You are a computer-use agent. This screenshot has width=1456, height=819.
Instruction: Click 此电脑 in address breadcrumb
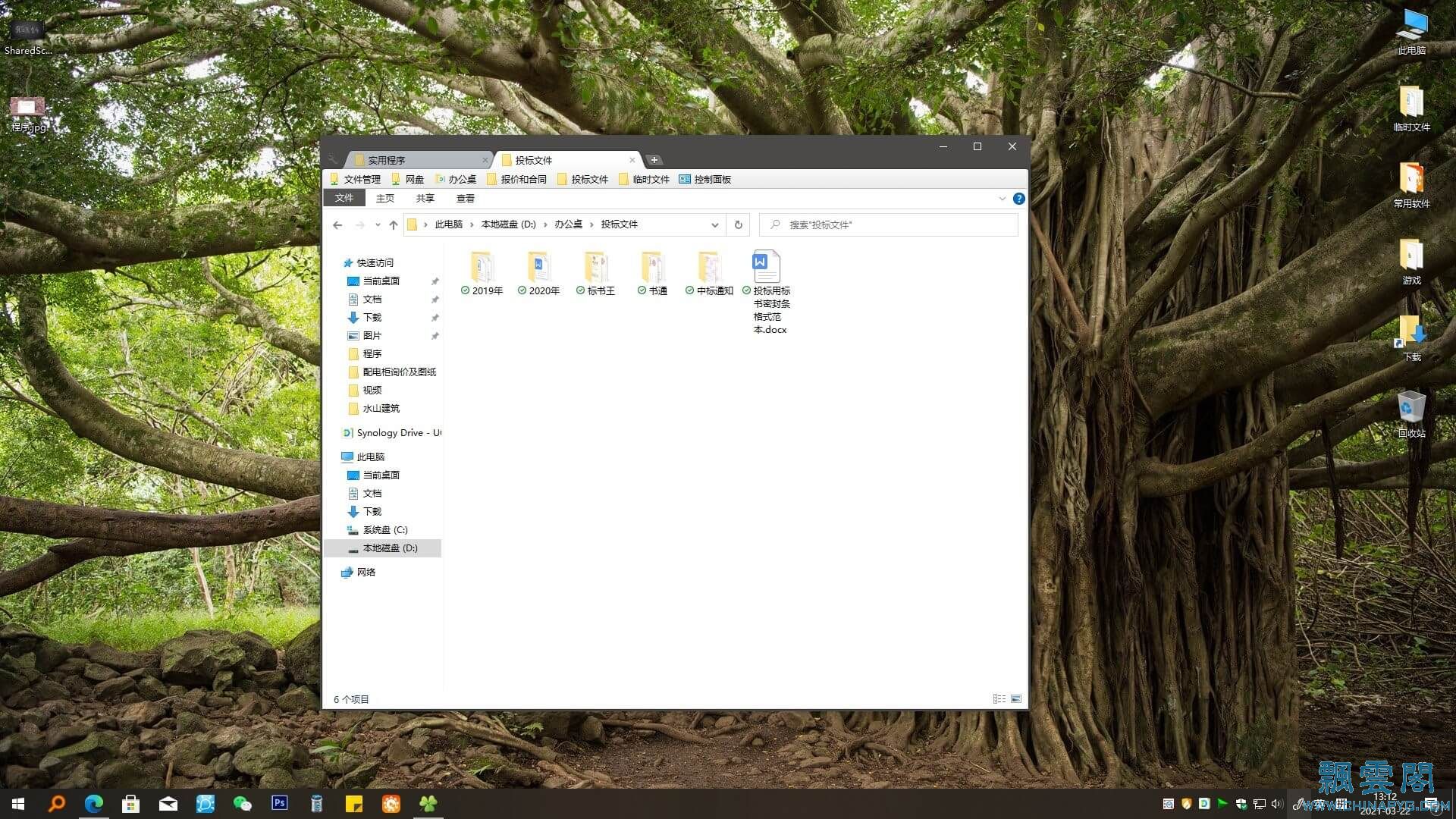tap(449, 224)
